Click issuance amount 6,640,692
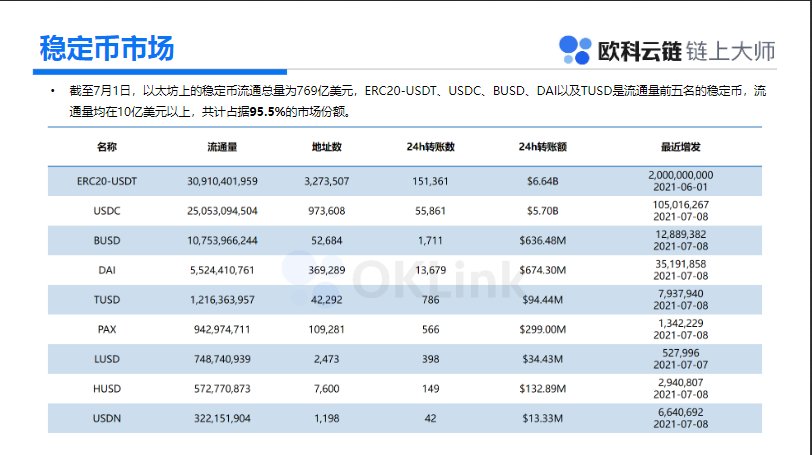The image size is (812, 455). pyautogui.click(x=680, y=413)
